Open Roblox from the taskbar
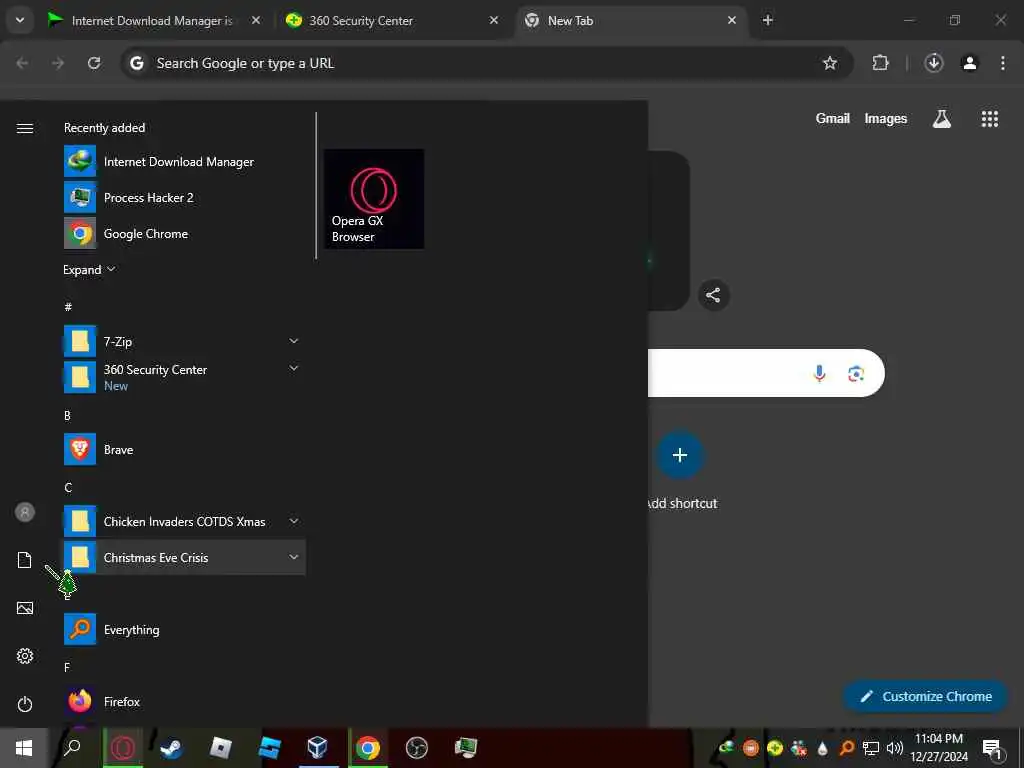This screenshot has height=768, width=1024. pyautogui.click(x=221, y=748)
